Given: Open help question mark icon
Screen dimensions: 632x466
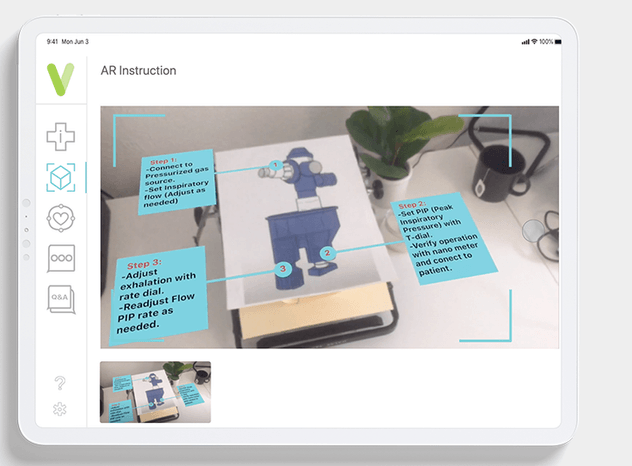Looking at the screenshot, I should coord(61,383).
